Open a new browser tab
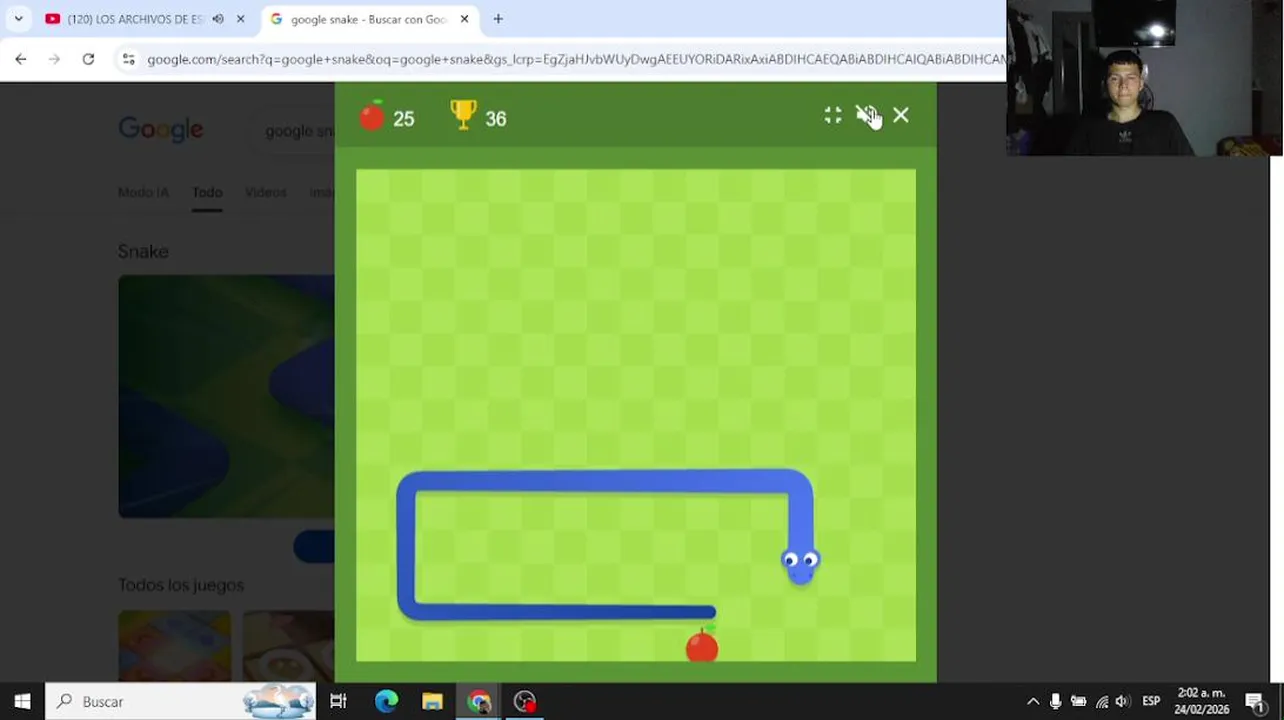 point(498,19)
